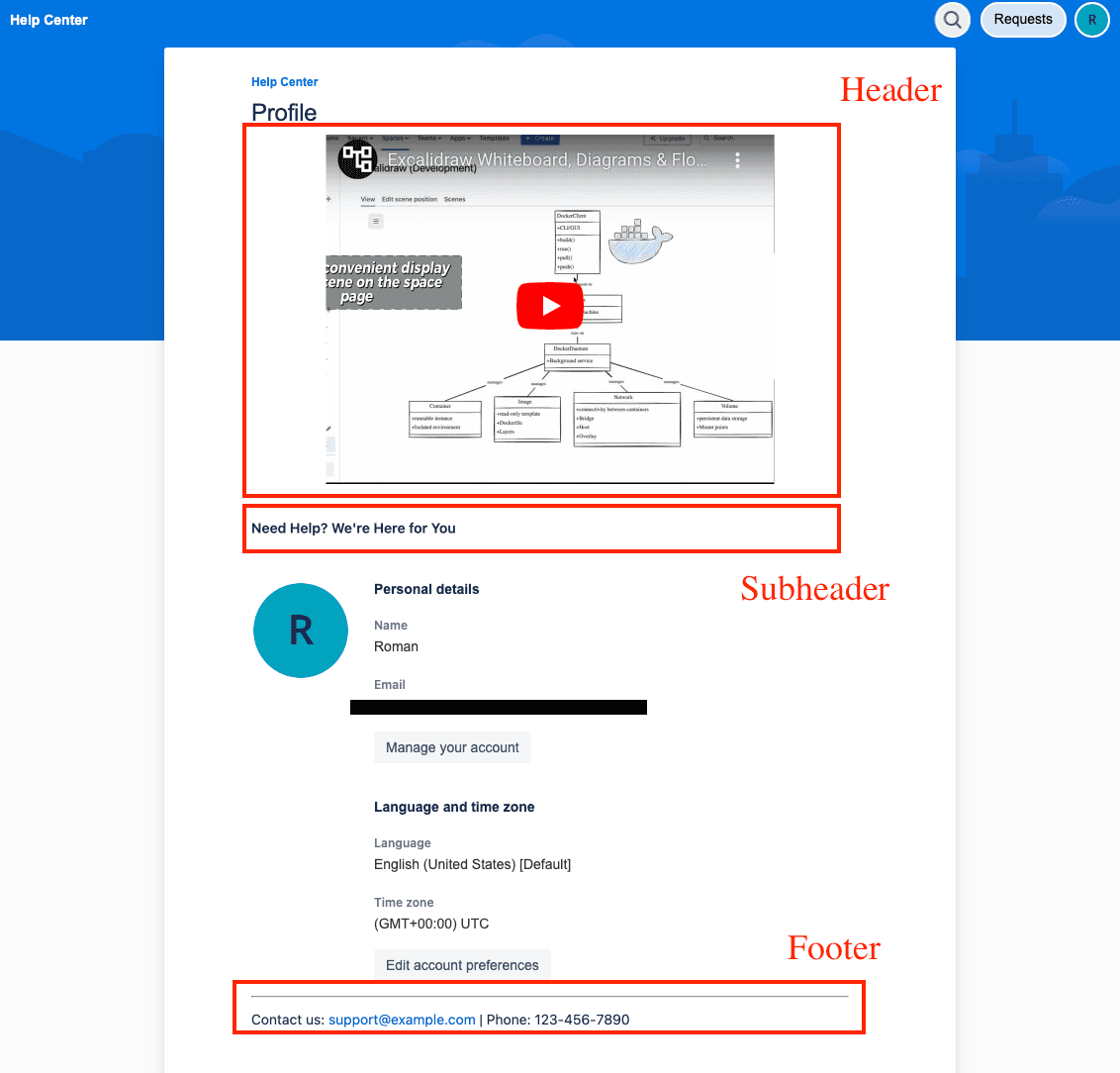Email support@example.com link
The image size is (1120, 1073).
[402, 1020]
